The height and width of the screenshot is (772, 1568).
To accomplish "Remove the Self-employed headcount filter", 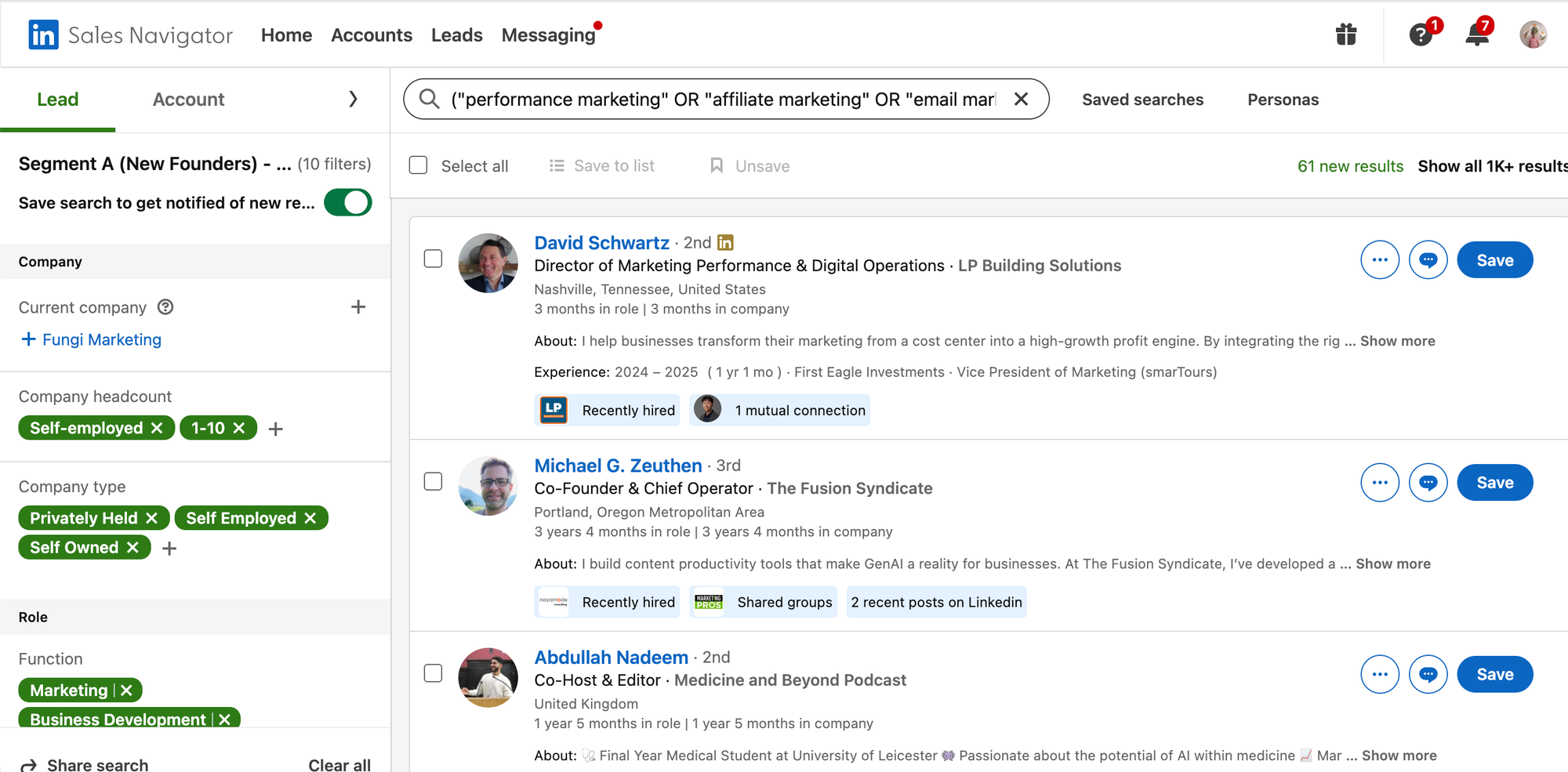I will tap(157, 428).
